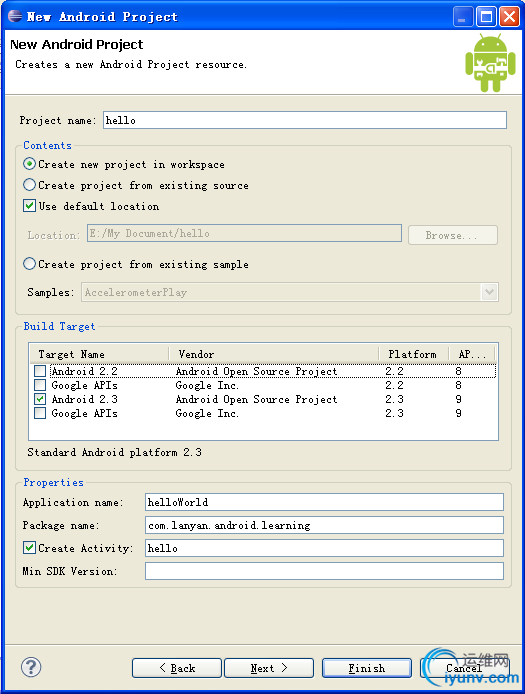This screenshot has width=525, height=694.
Task: Focus the Project name field
Action: pos(305,120)
